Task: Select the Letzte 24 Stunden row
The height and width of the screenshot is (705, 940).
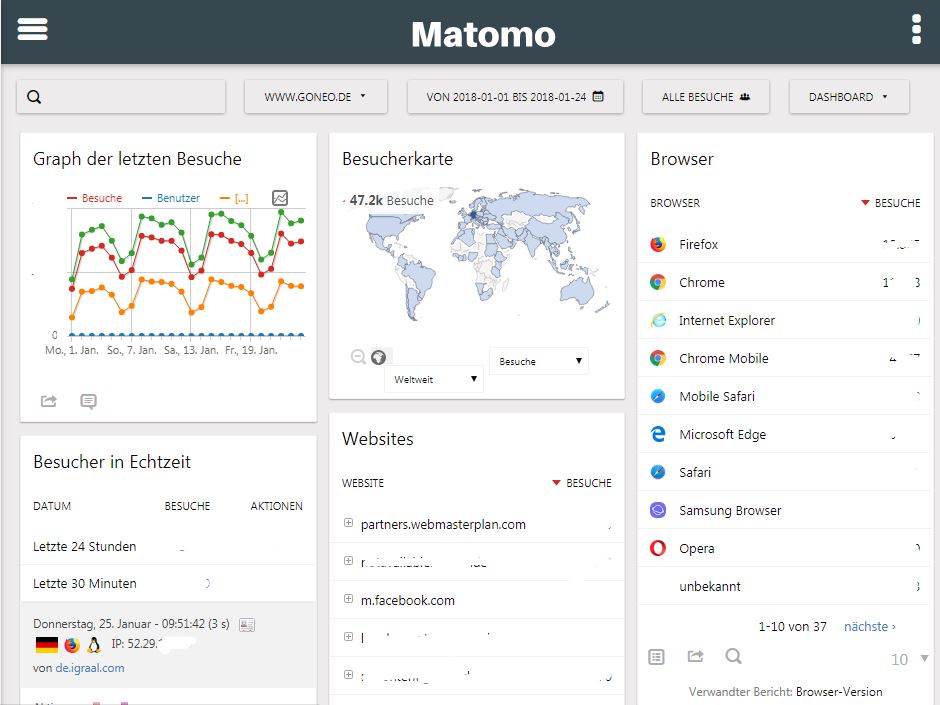Action: click(168, 546)
